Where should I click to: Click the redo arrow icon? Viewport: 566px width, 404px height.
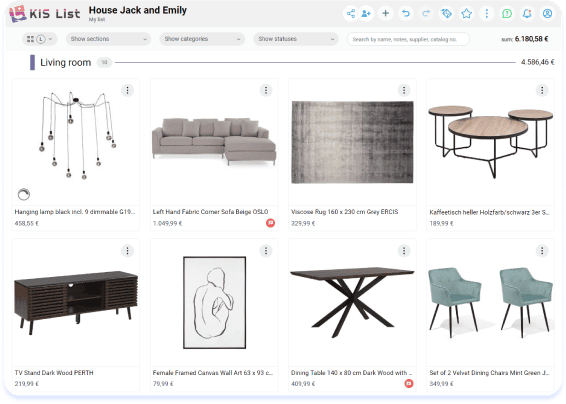click(x=426, y=14)
